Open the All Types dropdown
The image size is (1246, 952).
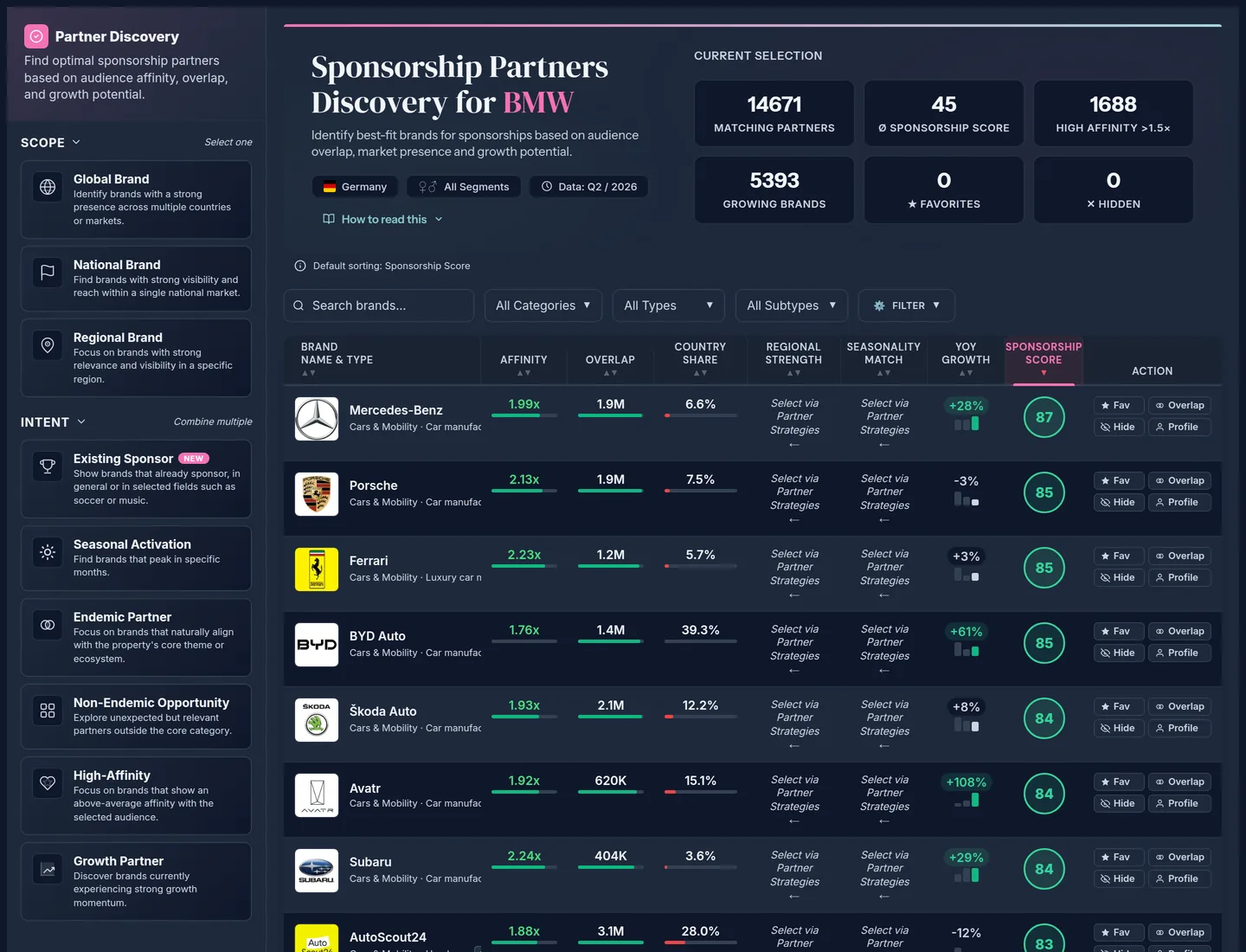(668, 306)
